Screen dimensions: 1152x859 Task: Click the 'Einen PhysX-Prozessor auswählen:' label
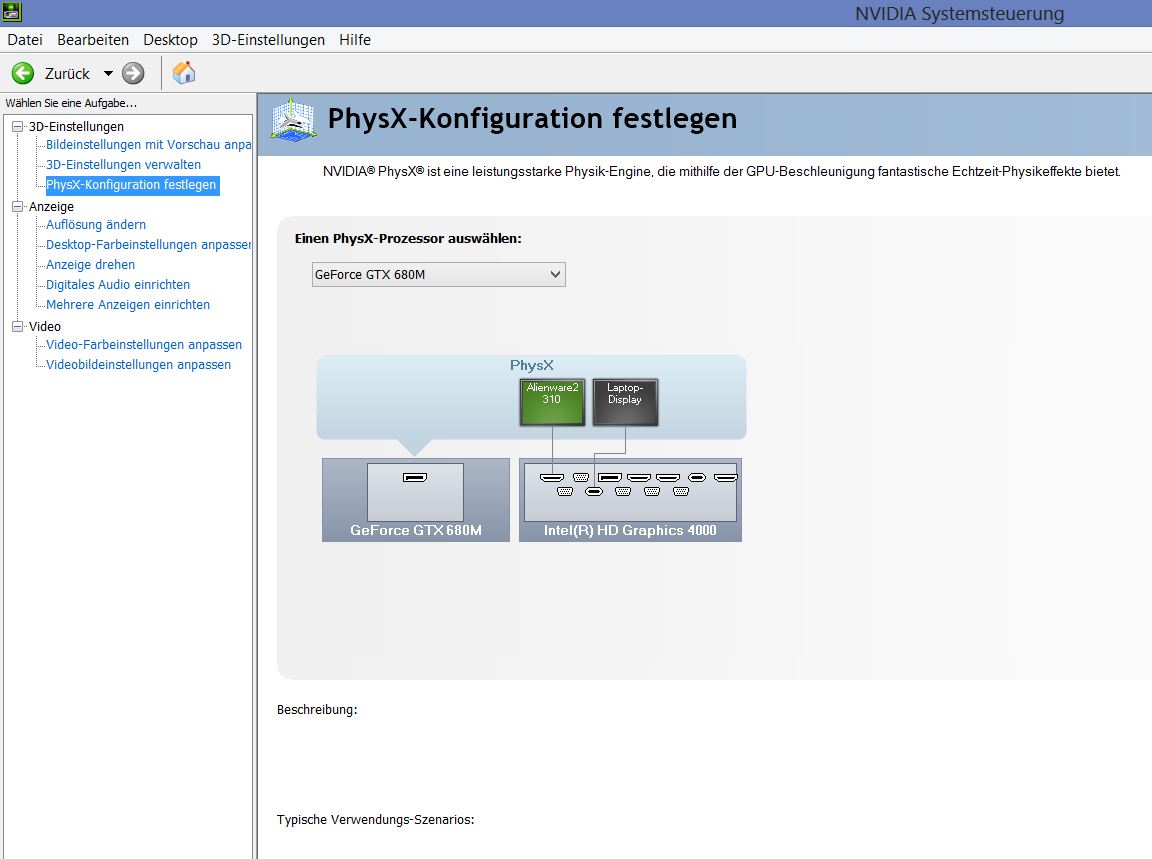coord(408,238)
